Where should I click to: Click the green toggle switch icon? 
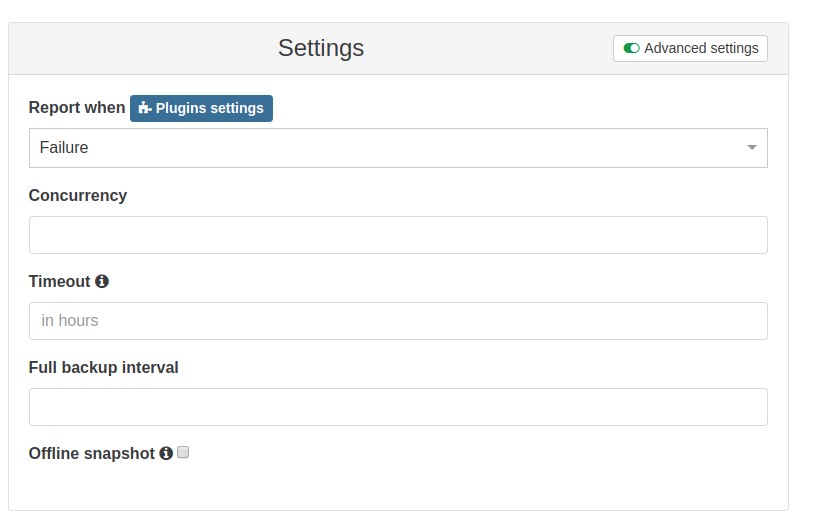[x=631, y=48]
